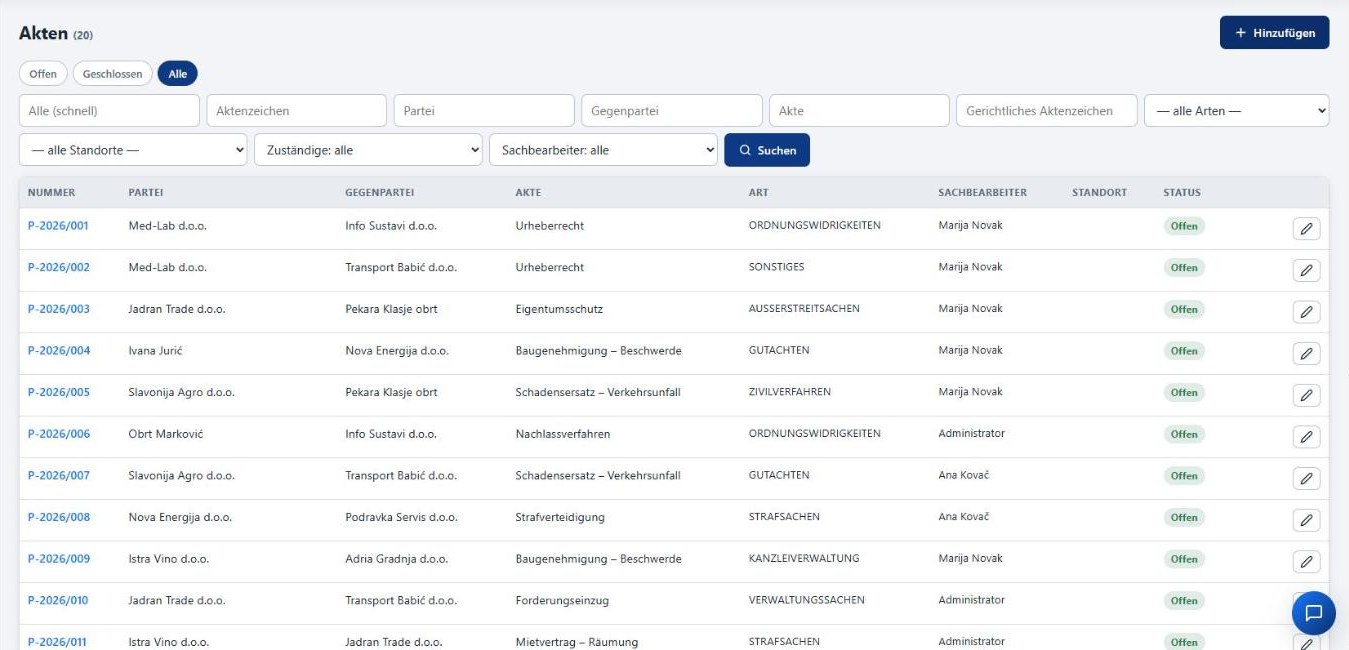This screenshot has height=650, width=1349.
Task: Open case link P-2026/001
Action: pos(59,226)
